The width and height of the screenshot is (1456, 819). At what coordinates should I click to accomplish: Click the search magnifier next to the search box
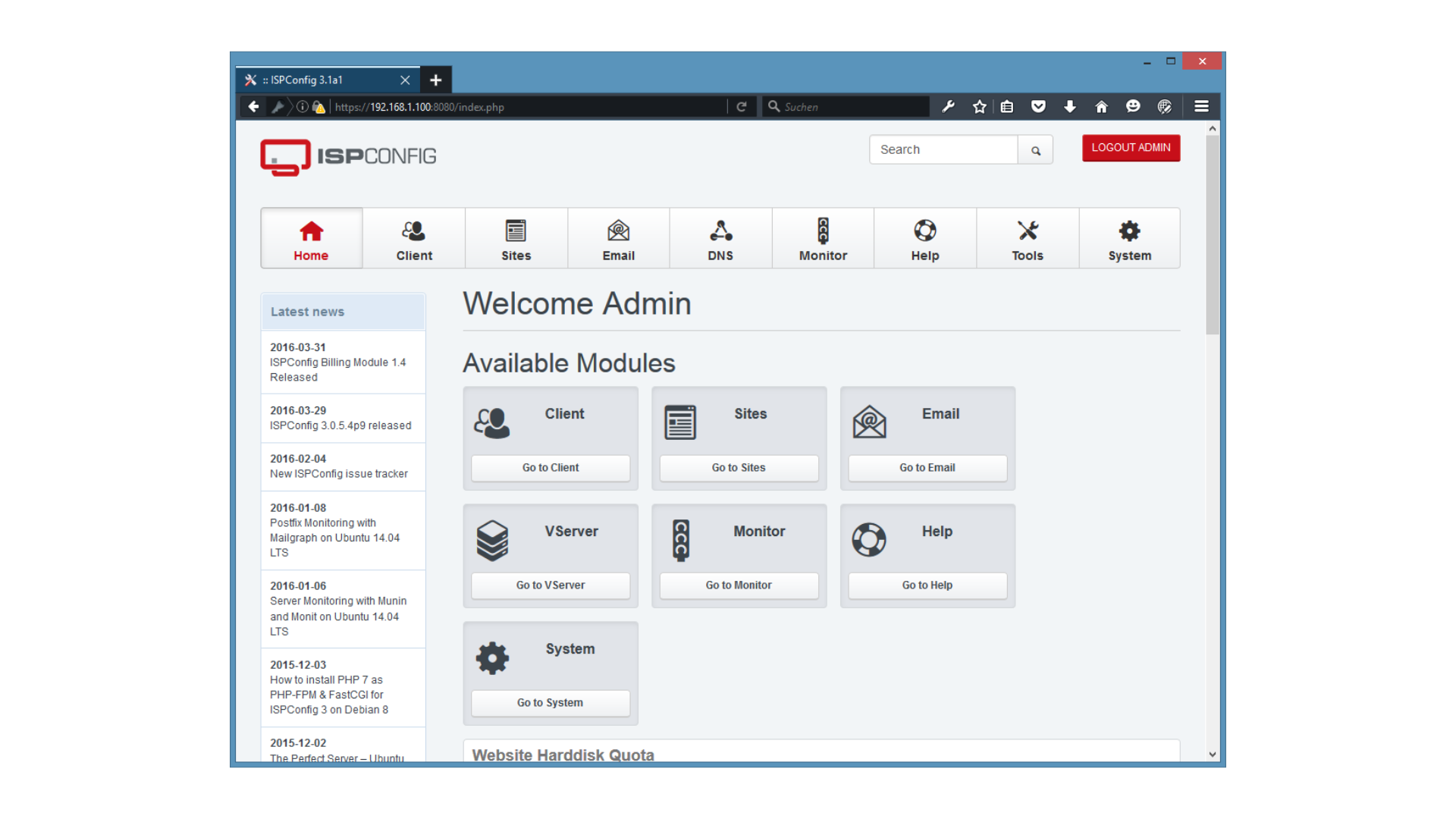coord(1035,149)
